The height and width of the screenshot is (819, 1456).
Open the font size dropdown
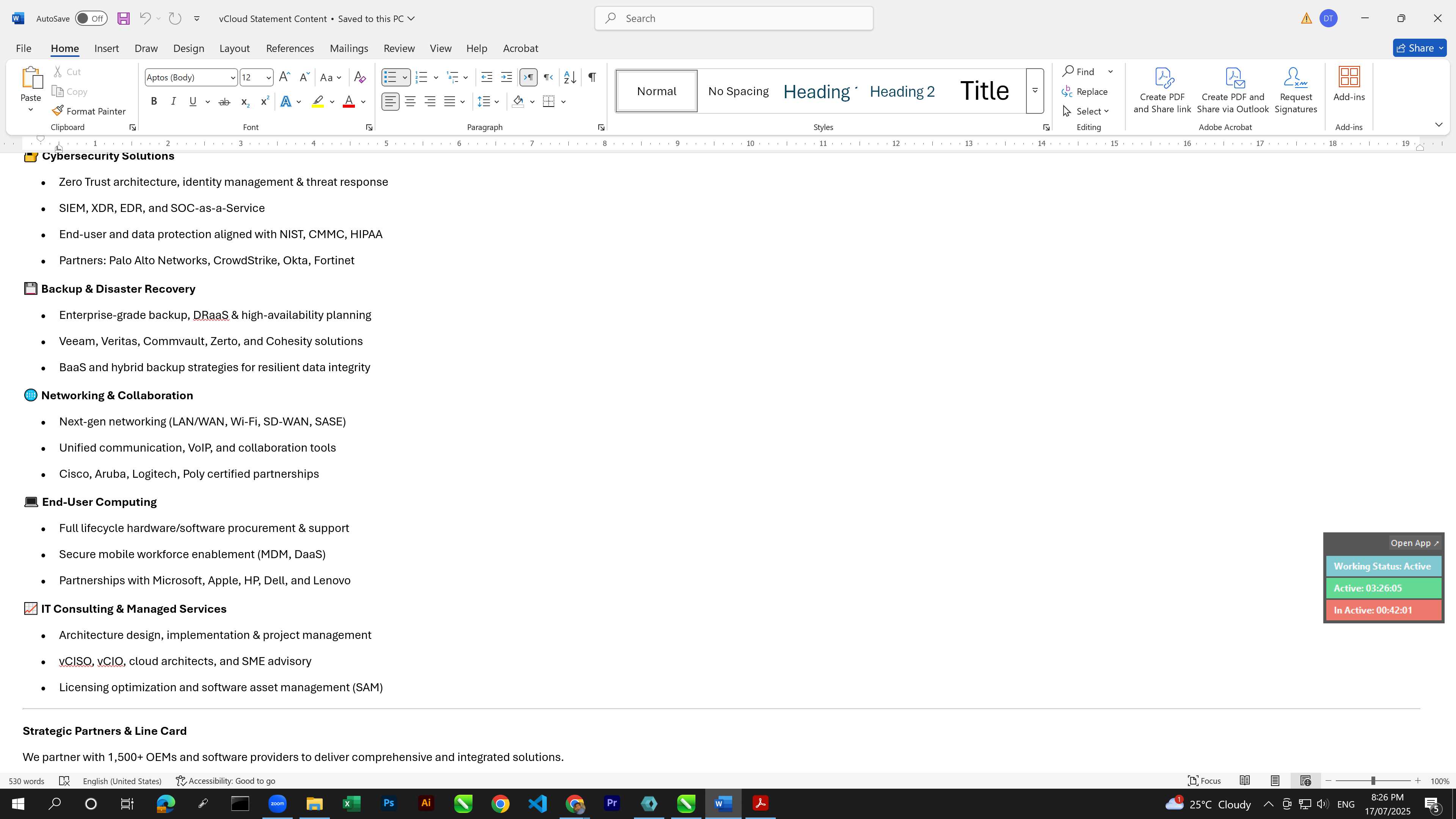point(268,78)
